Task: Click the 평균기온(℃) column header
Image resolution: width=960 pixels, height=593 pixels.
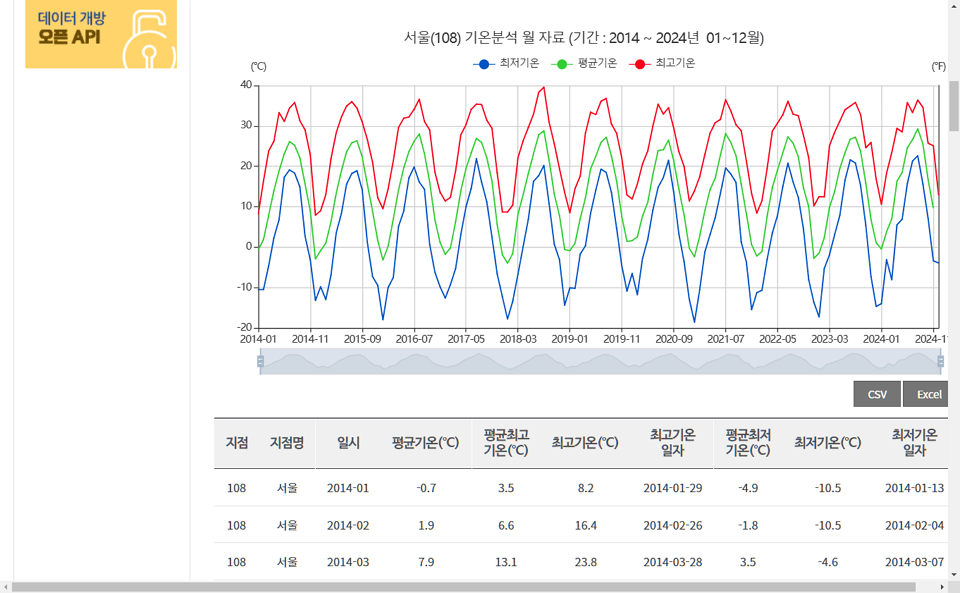Action: (426, 443)
